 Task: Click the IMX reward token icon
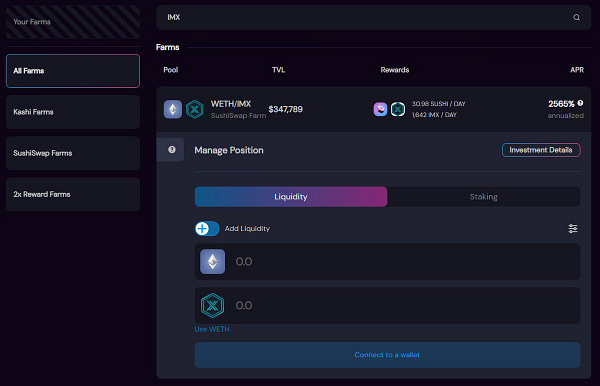[398, 109]
